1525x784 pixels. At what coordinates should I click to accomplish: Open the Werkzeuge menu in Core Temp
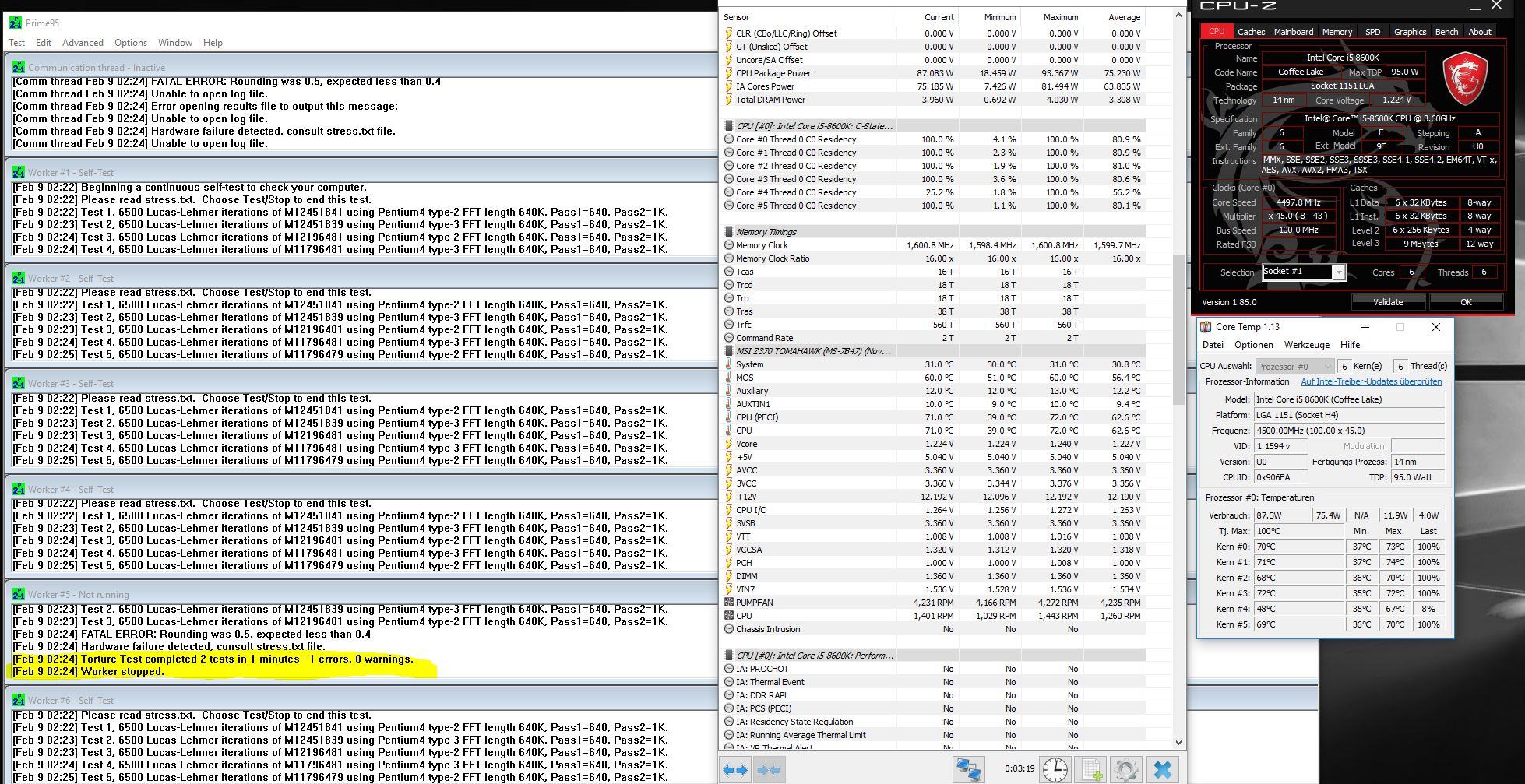[1306, 345]
